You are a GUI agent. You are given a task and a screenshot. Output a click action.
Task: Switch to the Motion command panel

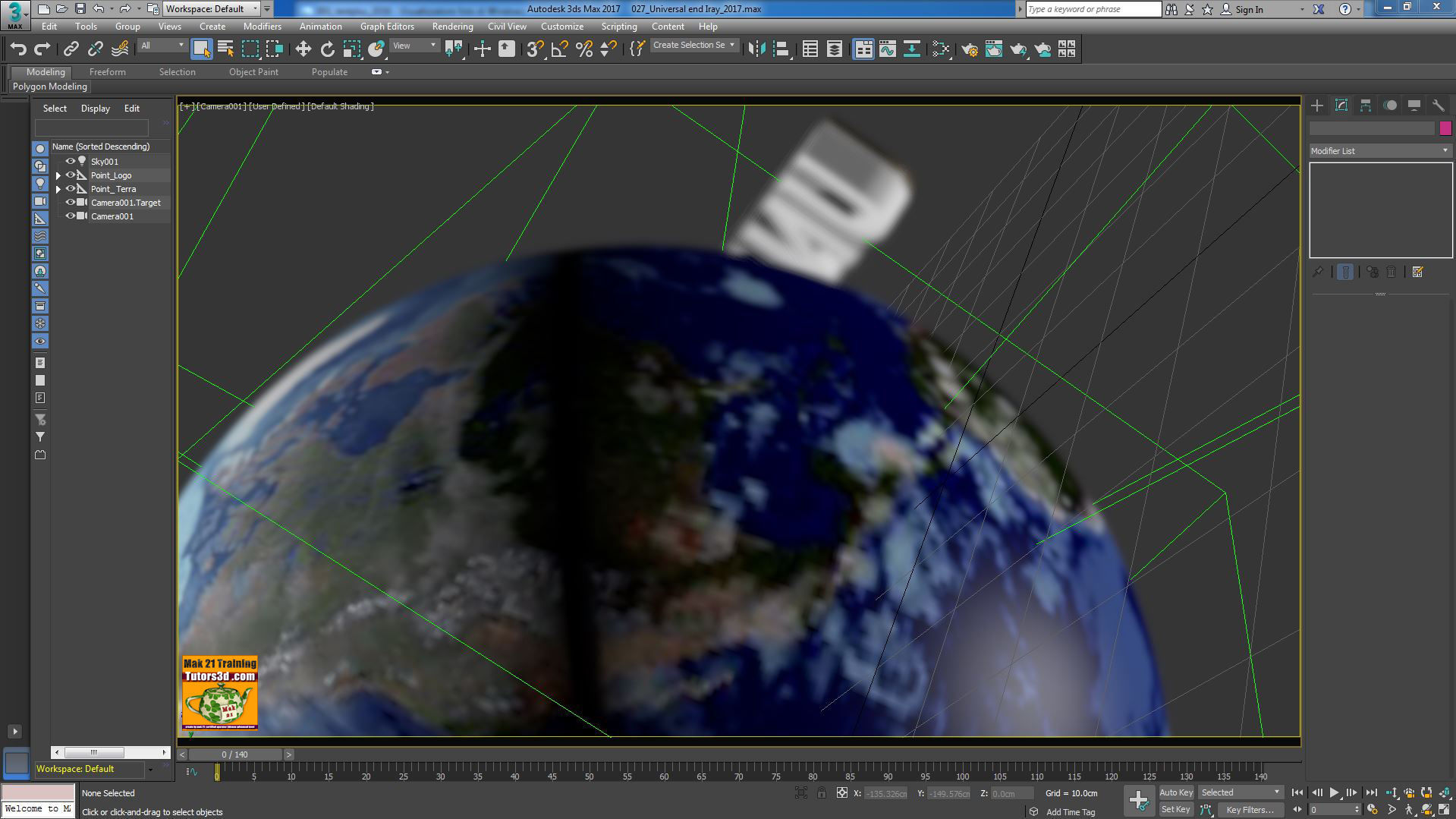[x=1390, y=106]
